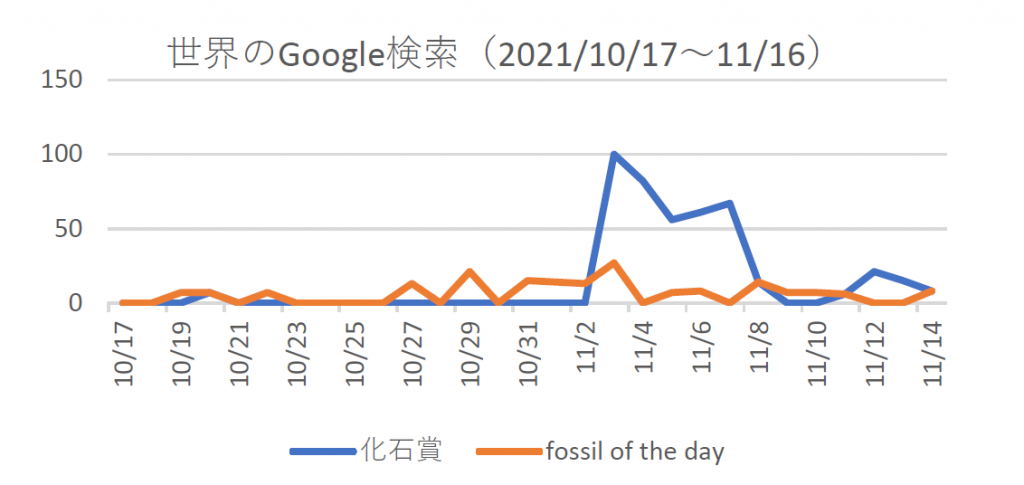
Task: Click the orange peak at 10/29
Action: [x=470, y=272]
